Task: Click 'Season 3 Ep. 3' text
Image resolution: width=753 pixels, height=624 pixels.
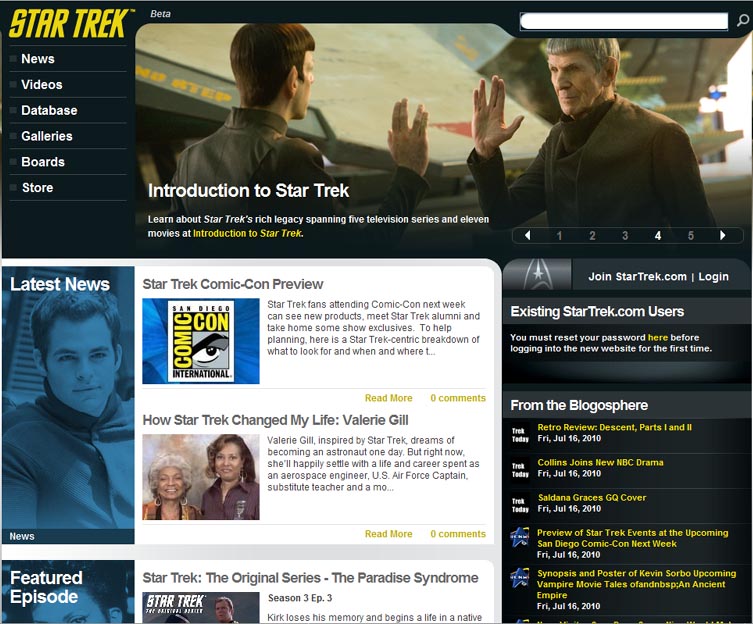Action: coord(300,598)
